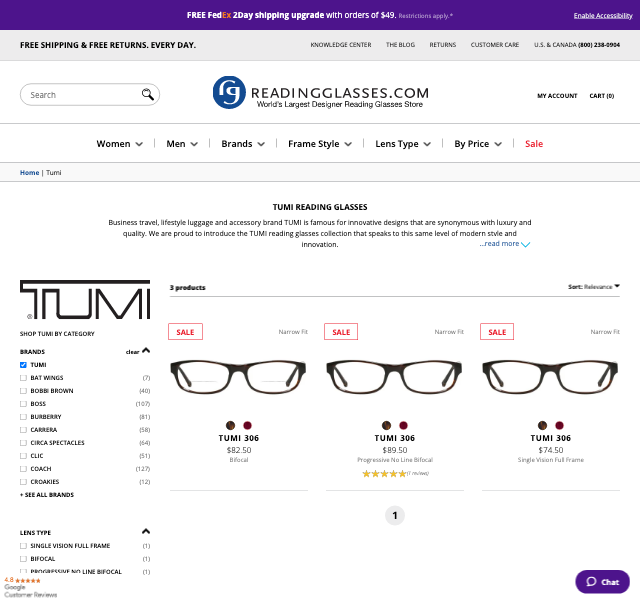Click Restrictions apply link in banner

426,16
